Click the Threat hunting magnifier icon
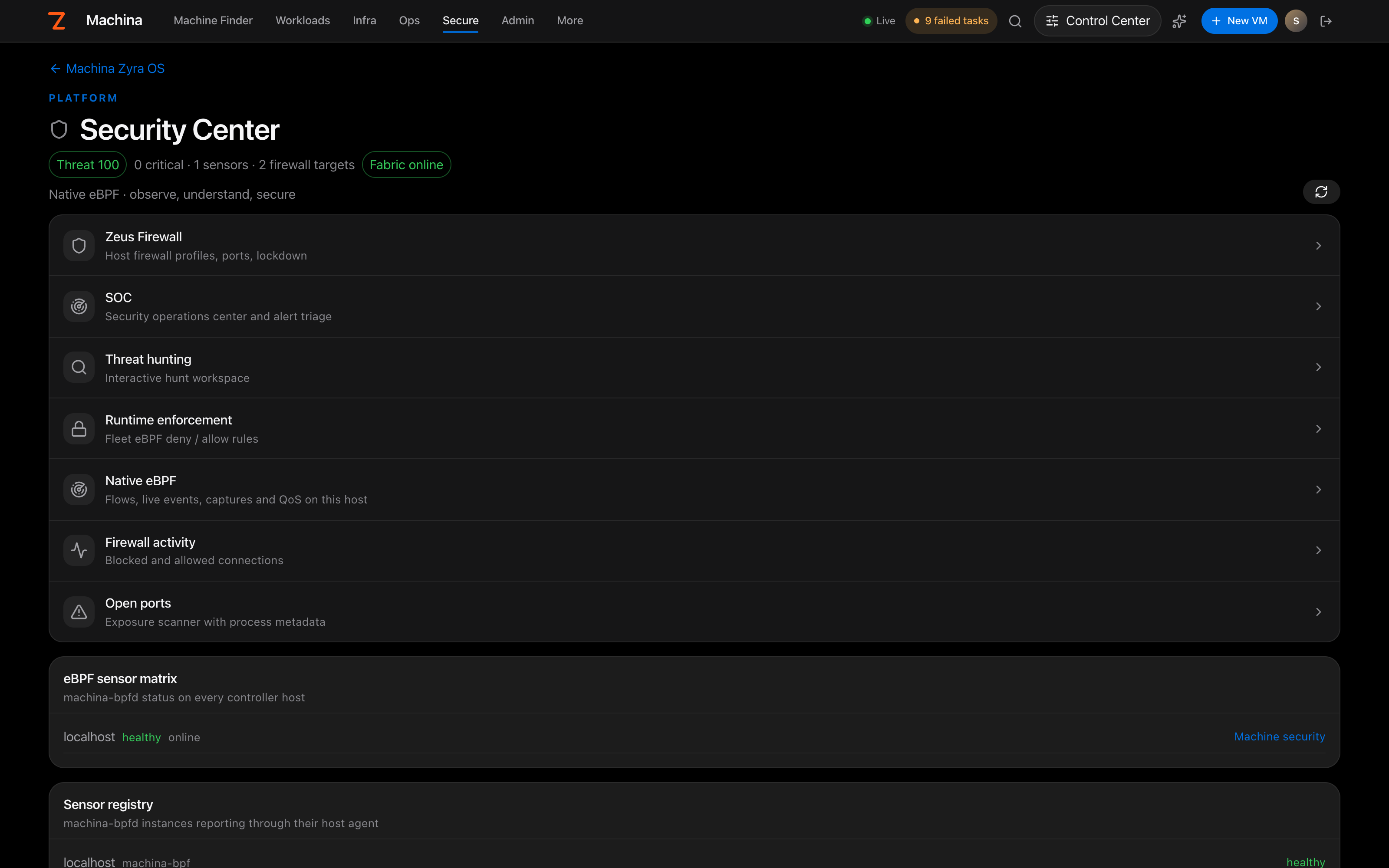 pyautogui.click(x=79, y=368)
